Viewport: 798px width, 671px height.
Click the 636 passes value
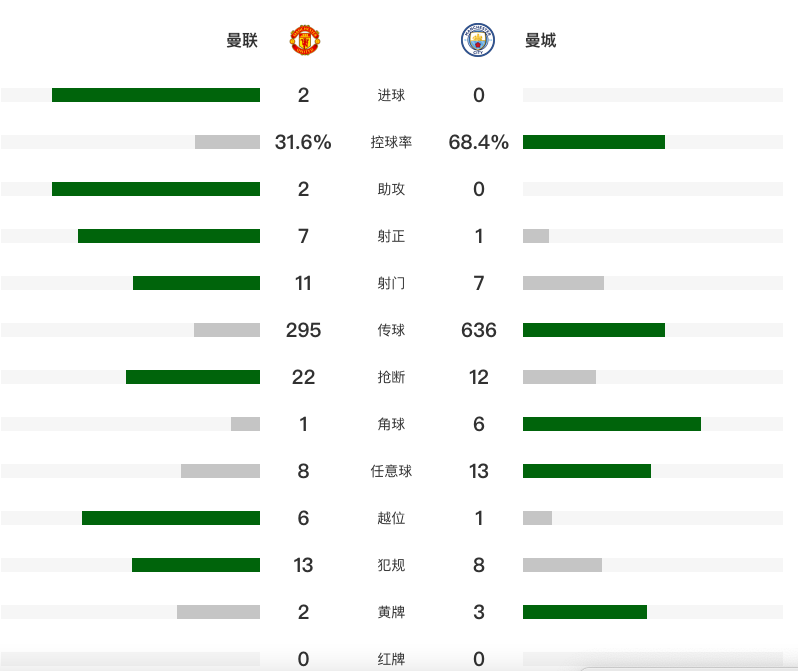click(479, 330)
